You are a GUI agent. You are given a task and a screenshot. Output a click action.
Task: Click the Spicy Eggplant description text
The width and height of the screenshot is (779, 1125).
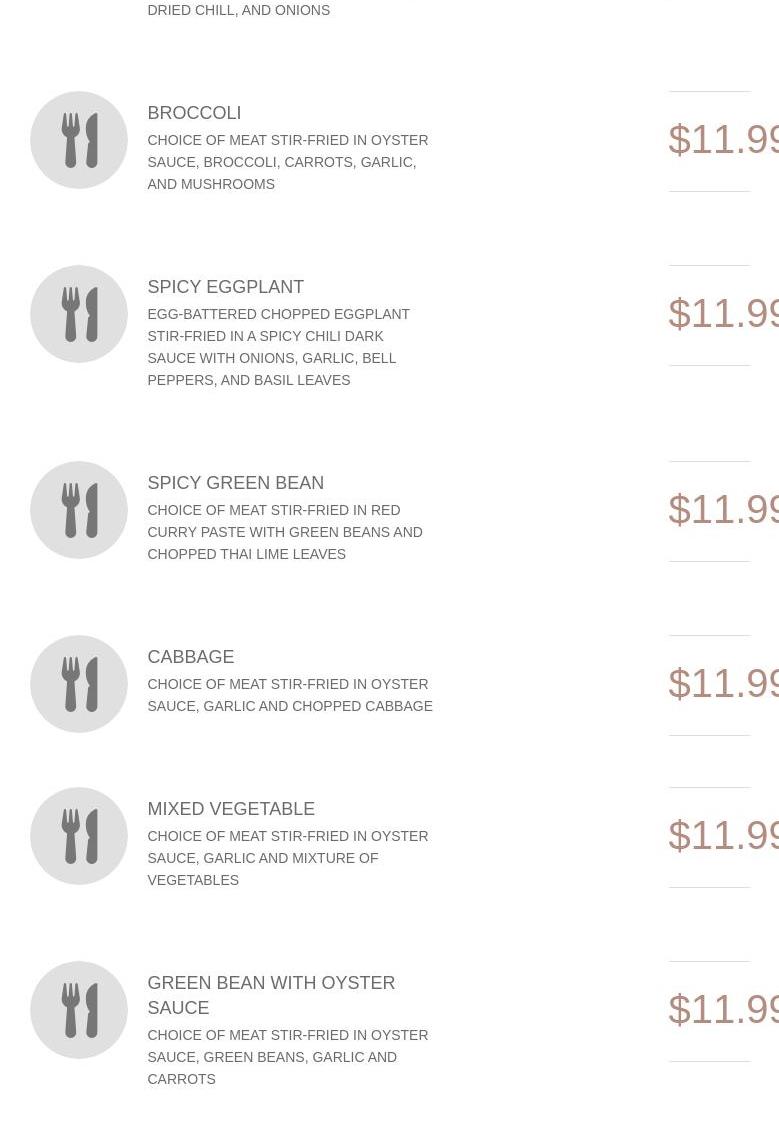click(278, 347)
